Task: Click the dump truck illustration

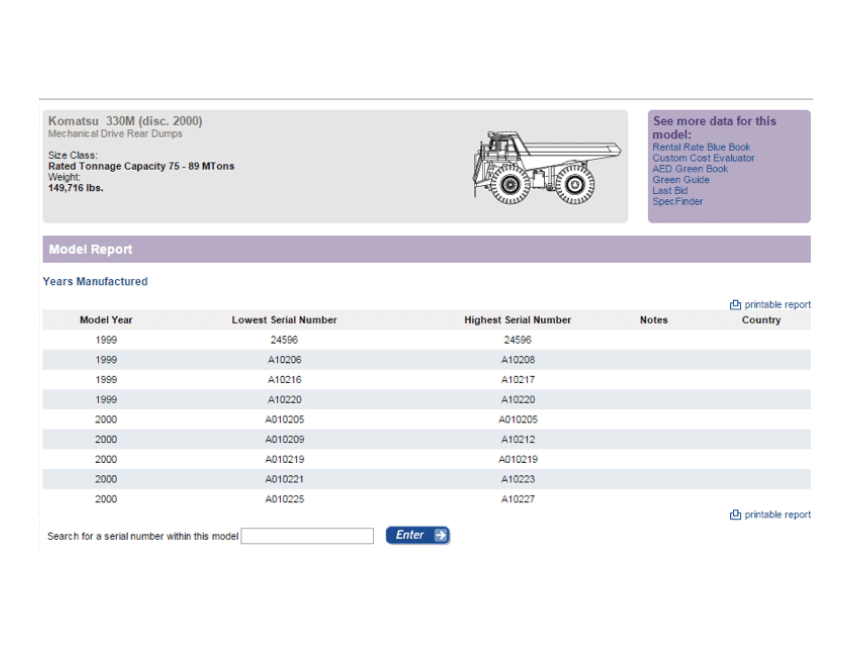Action: tap(545, 167)
